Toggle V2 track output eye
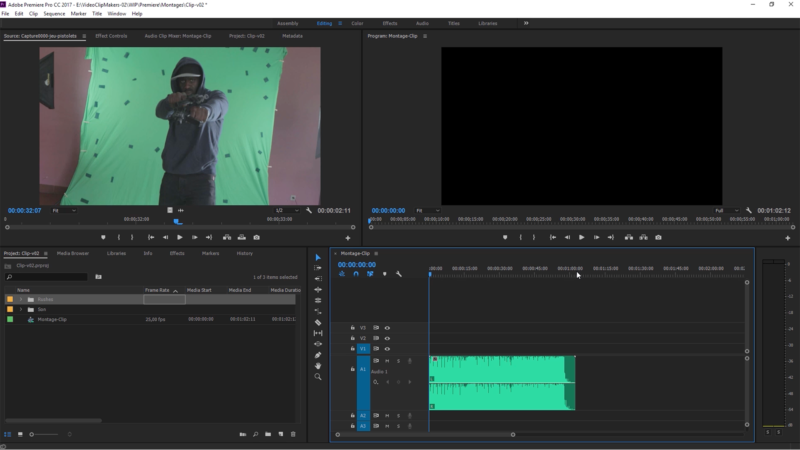The width and height of the screenshot is (800, 450). [x=387, y=338]
